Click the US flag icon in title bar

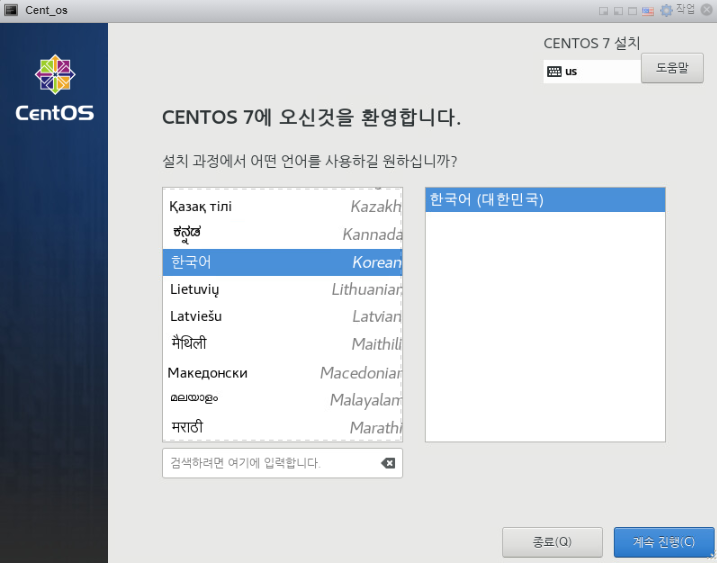point(647,11)
